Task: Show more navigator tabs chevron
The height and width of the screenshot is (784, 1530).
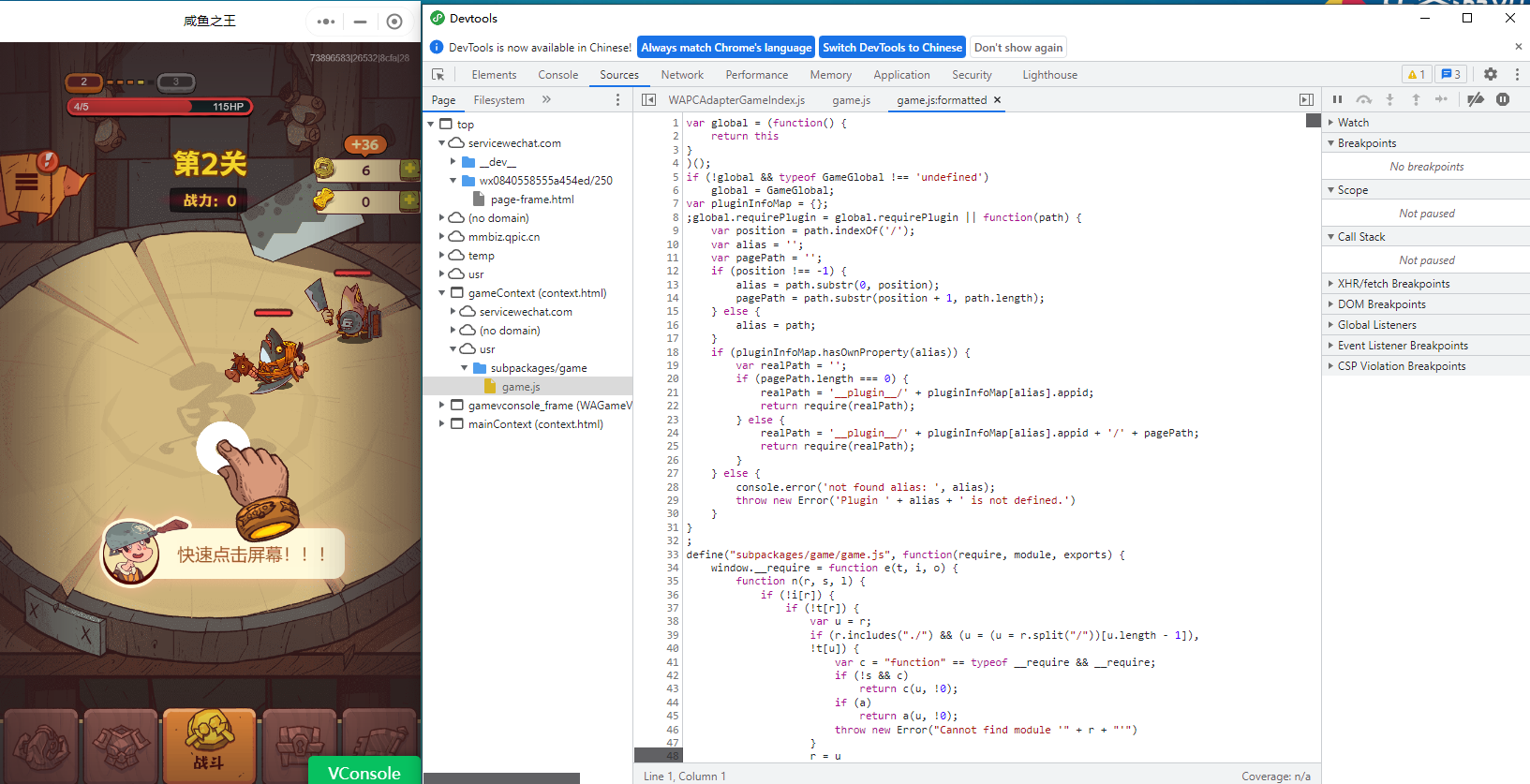Action: [x=546, y=99]
